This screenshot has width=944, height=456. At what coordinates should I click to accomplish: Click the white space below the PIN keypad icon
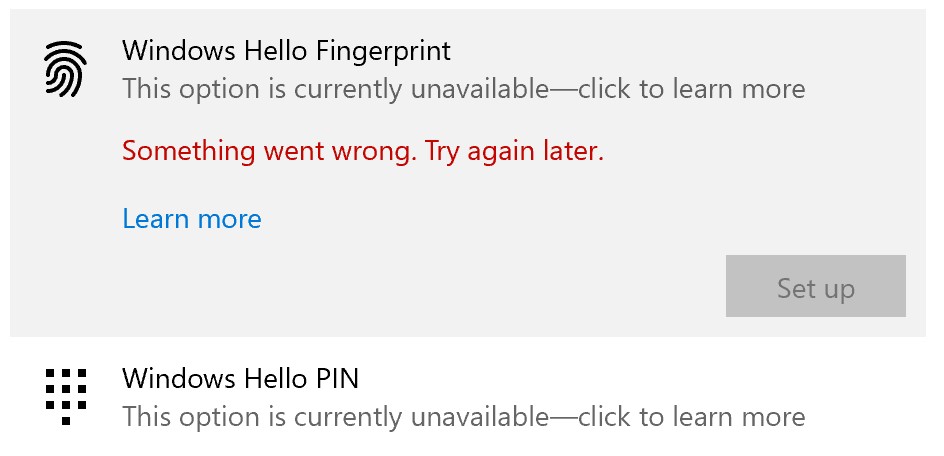pyautogui.click(x=66, y=442)
